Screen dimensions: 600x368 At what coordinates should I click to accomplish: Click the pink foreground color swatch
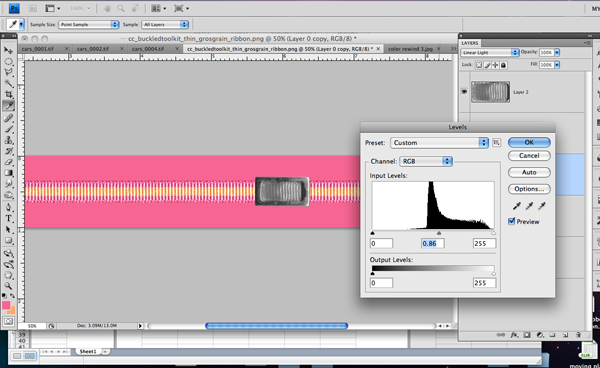tap(6, 305)
